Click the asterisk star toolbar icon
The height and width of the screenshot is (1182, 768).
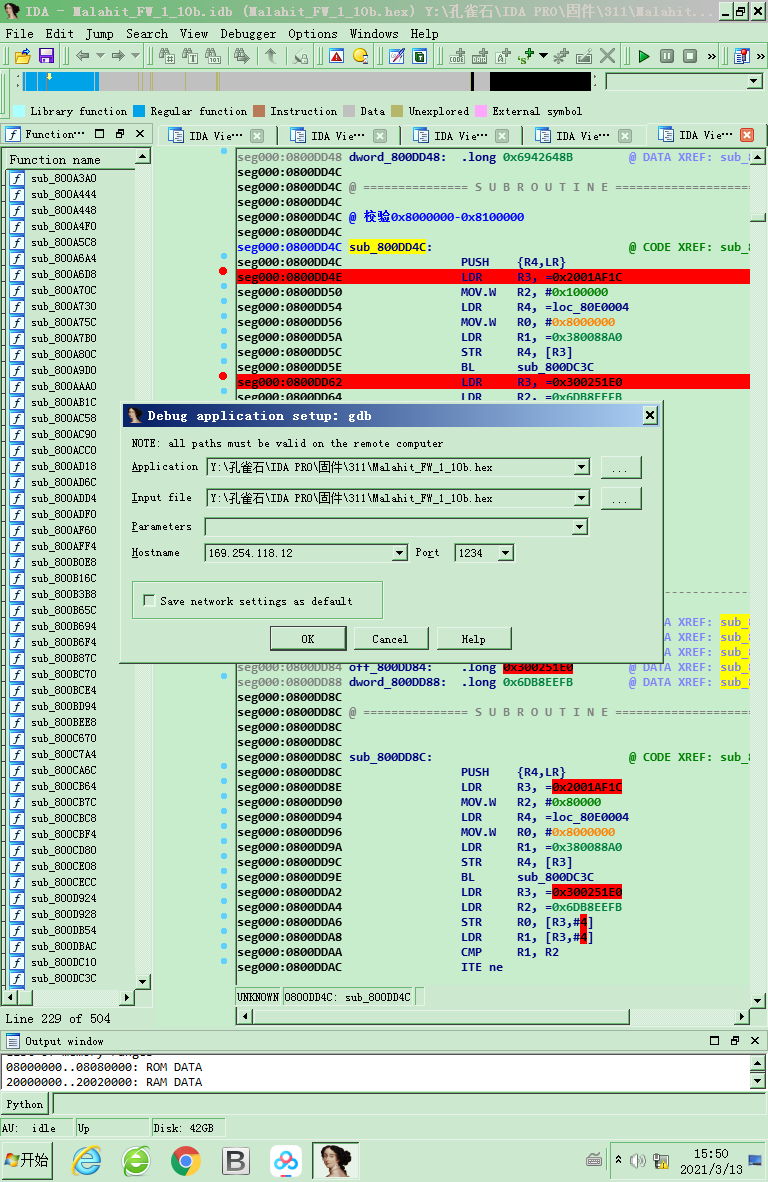[561, 56]
